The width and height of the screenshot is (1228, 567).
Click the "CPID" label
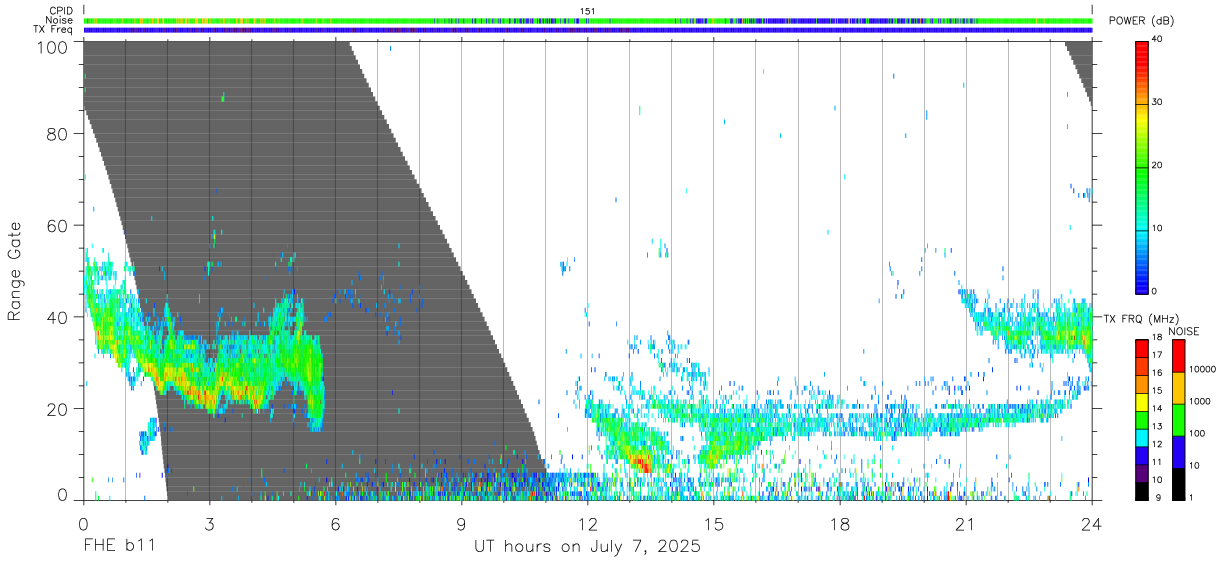coord(62,11)
